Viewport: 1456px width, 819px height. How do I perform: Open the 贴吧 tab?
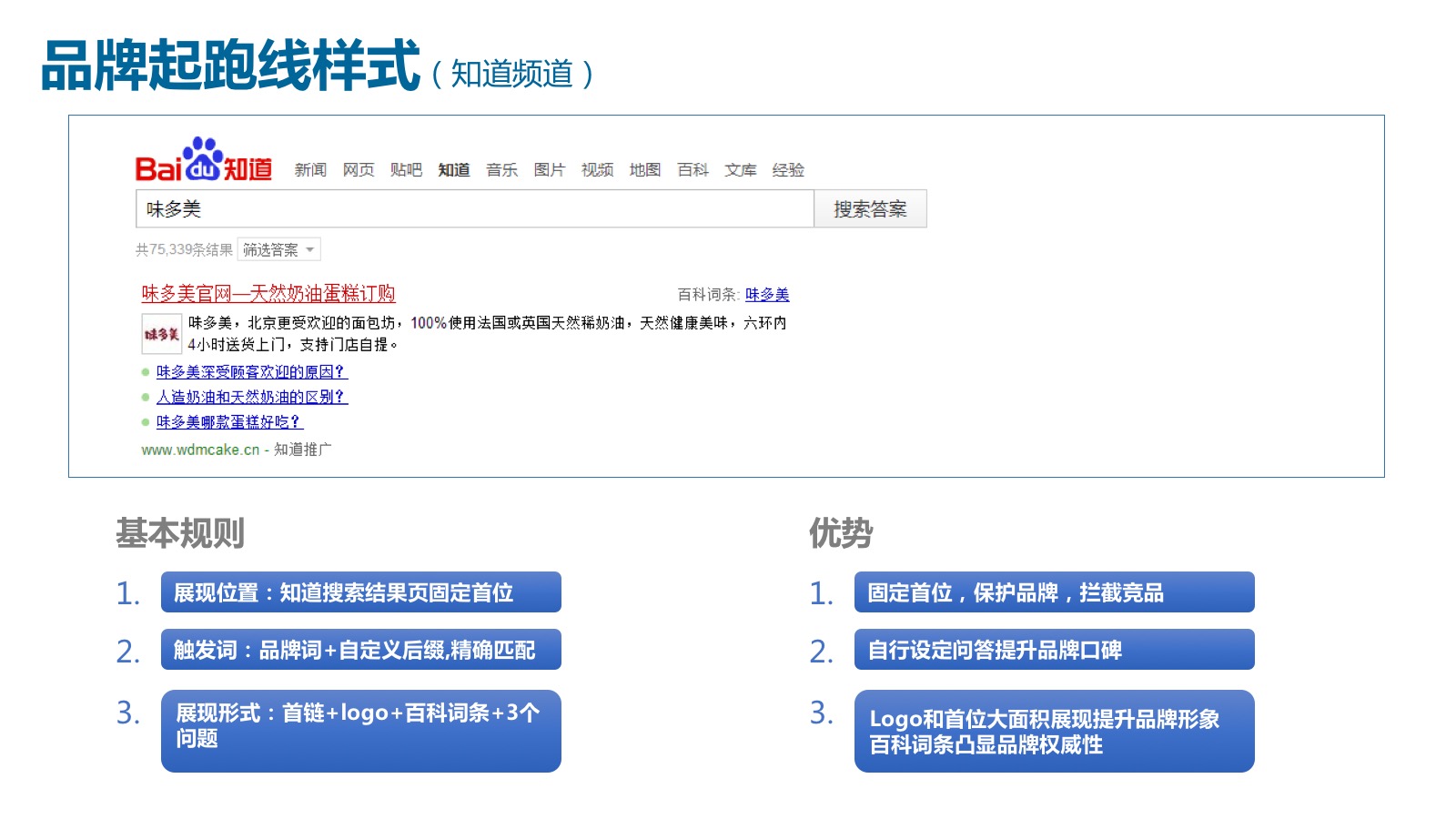tap(406, 170)
